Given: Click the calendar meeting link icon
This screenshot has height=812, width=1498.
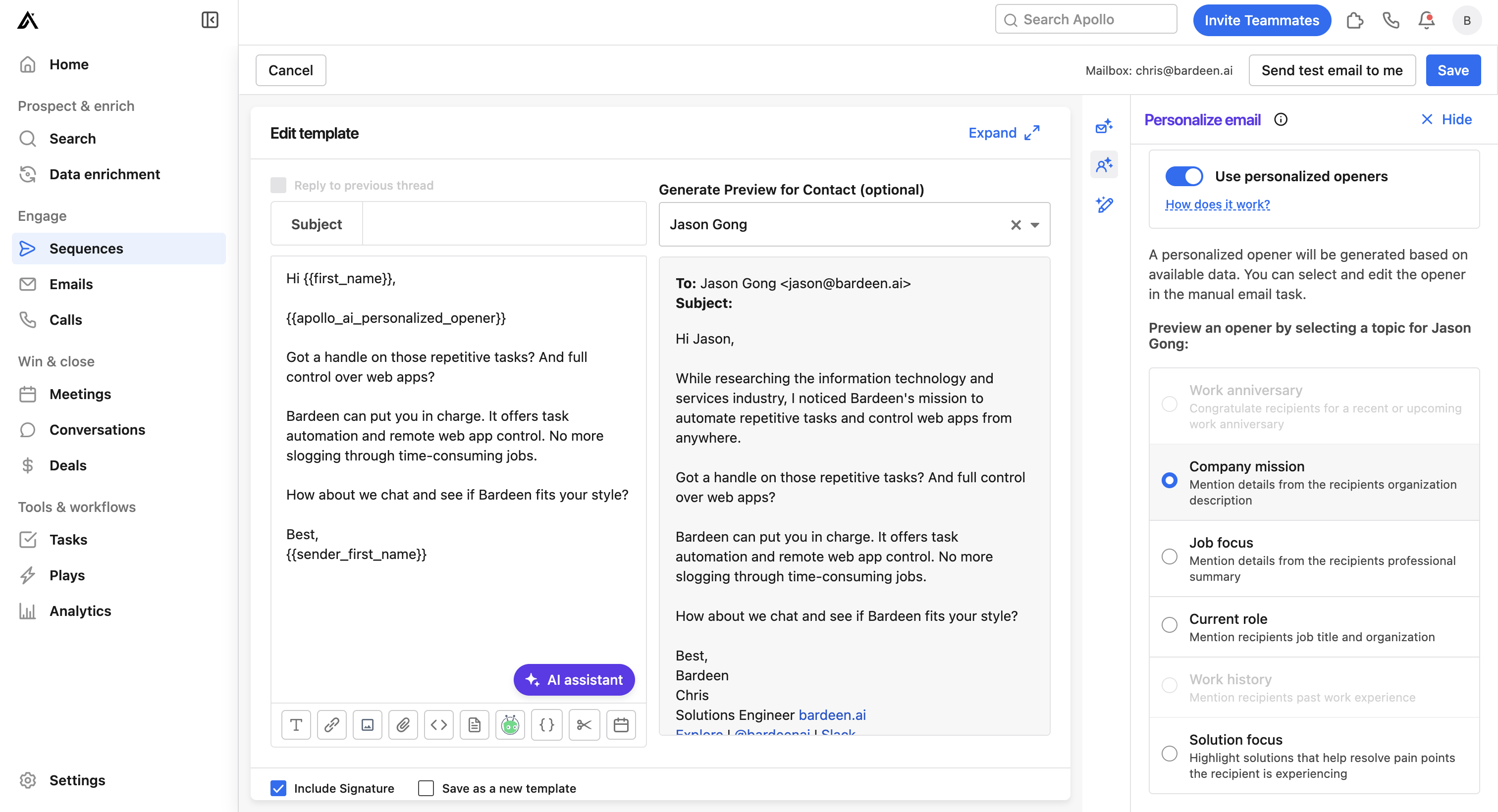Looking at the screenshot, I should pyautogui.click(x=621, y=725).
